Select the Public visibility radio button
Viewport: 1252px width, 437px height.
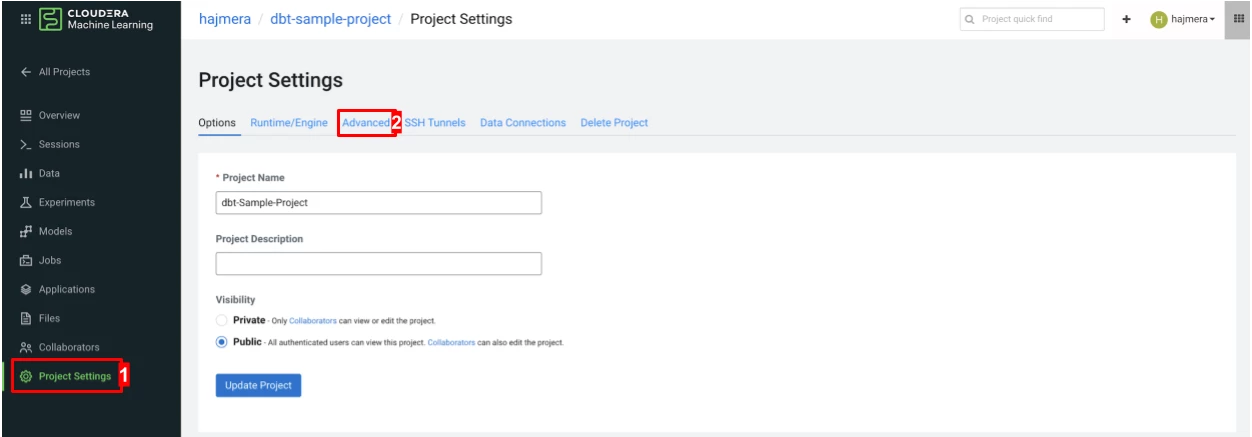tap(222, 342)
